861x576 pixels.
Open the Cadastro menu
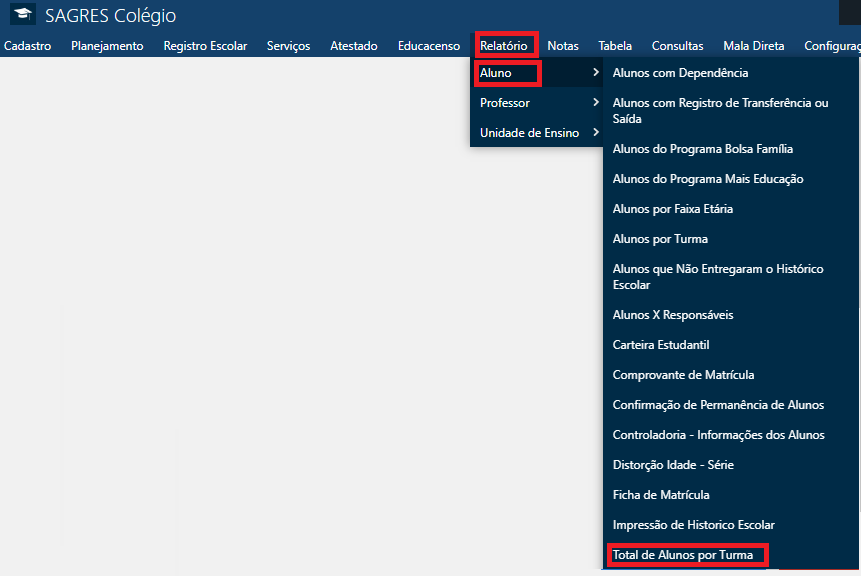click(x=28, y=46)
